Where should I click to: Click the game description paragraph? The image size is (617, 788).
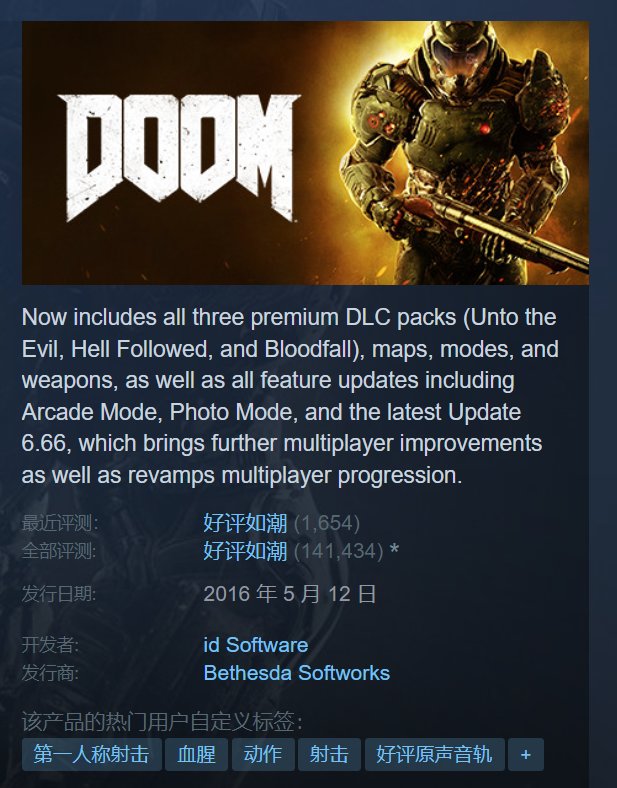(290, 396)
